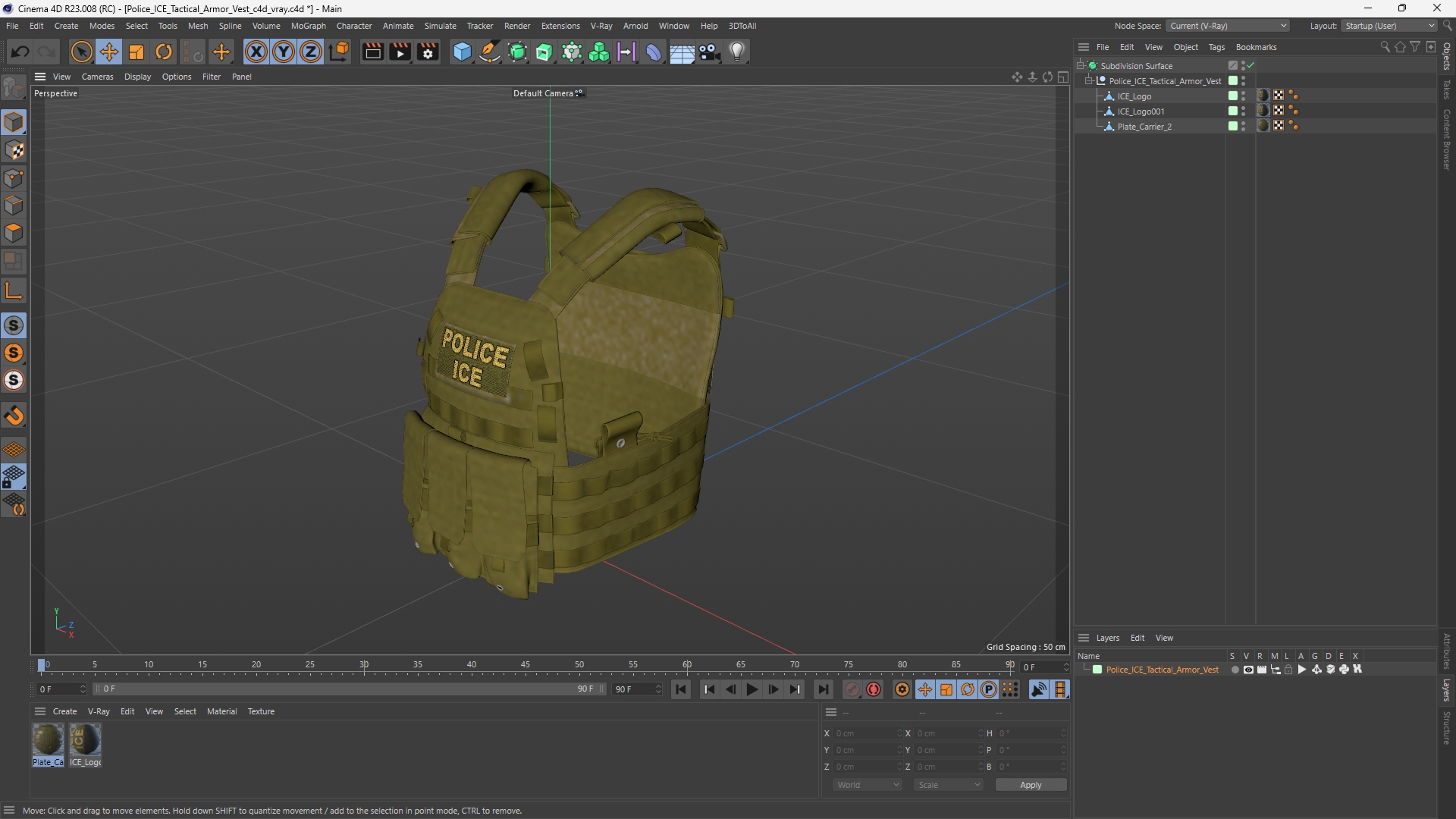Open the Extensions menu
This screenshot has width=1456, height=819.
pyautogui.click(x=560, y=26)
